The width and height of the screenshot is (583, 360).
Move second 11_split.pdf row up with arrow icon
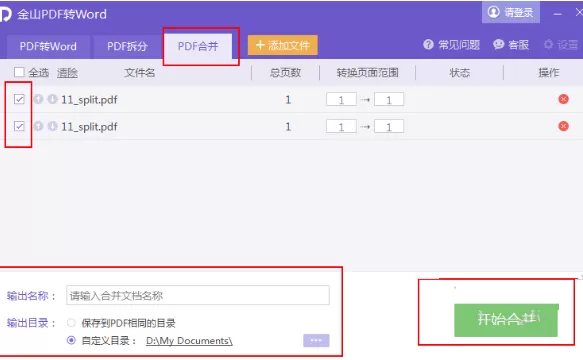tap(38, 126)
